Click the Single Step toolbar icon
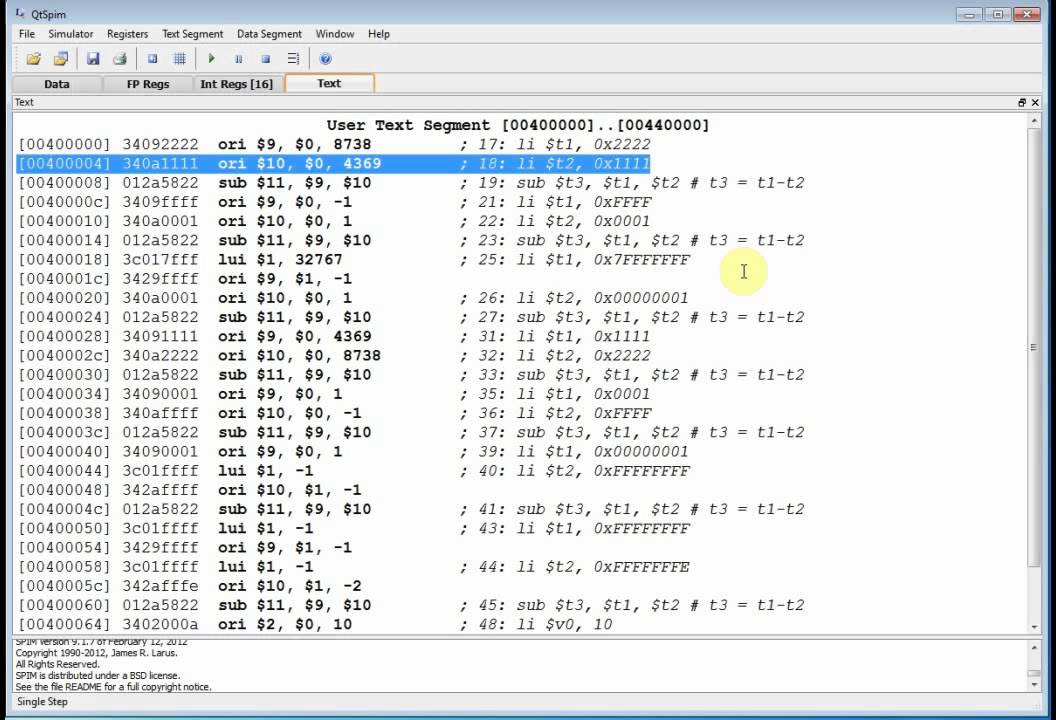1056x720 pixels. pos(293,59)
